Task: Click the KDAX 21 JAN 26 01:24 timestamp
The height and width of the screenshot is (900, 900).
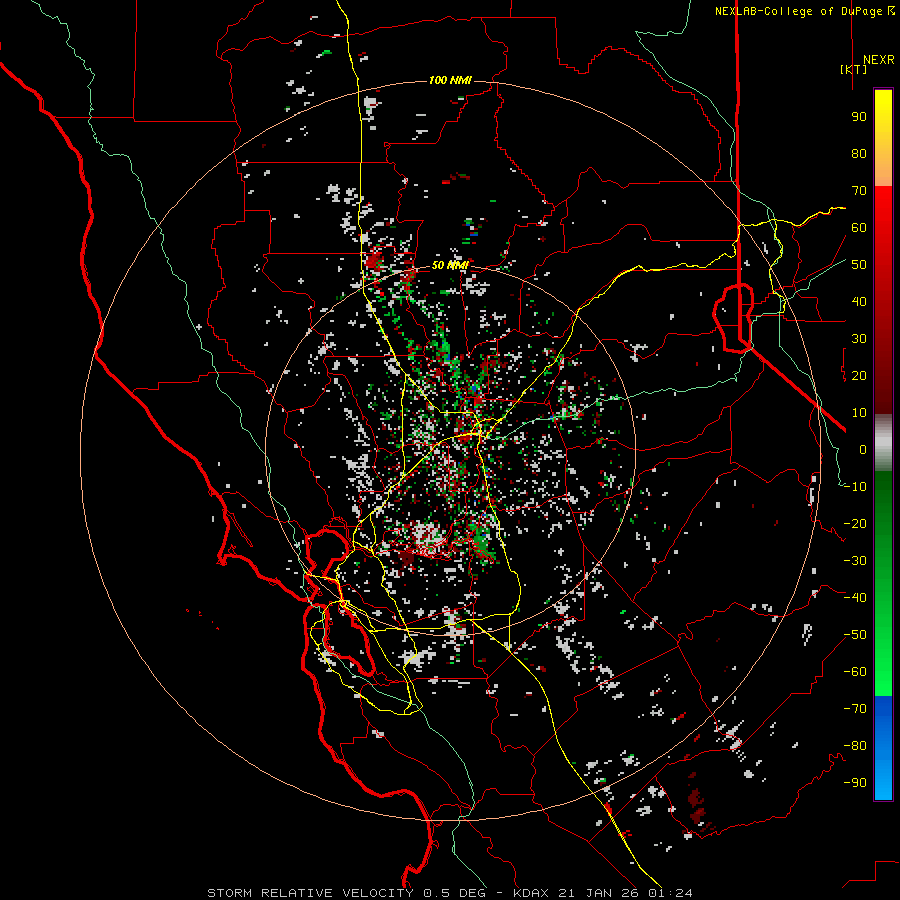Action: click(603, 893)
